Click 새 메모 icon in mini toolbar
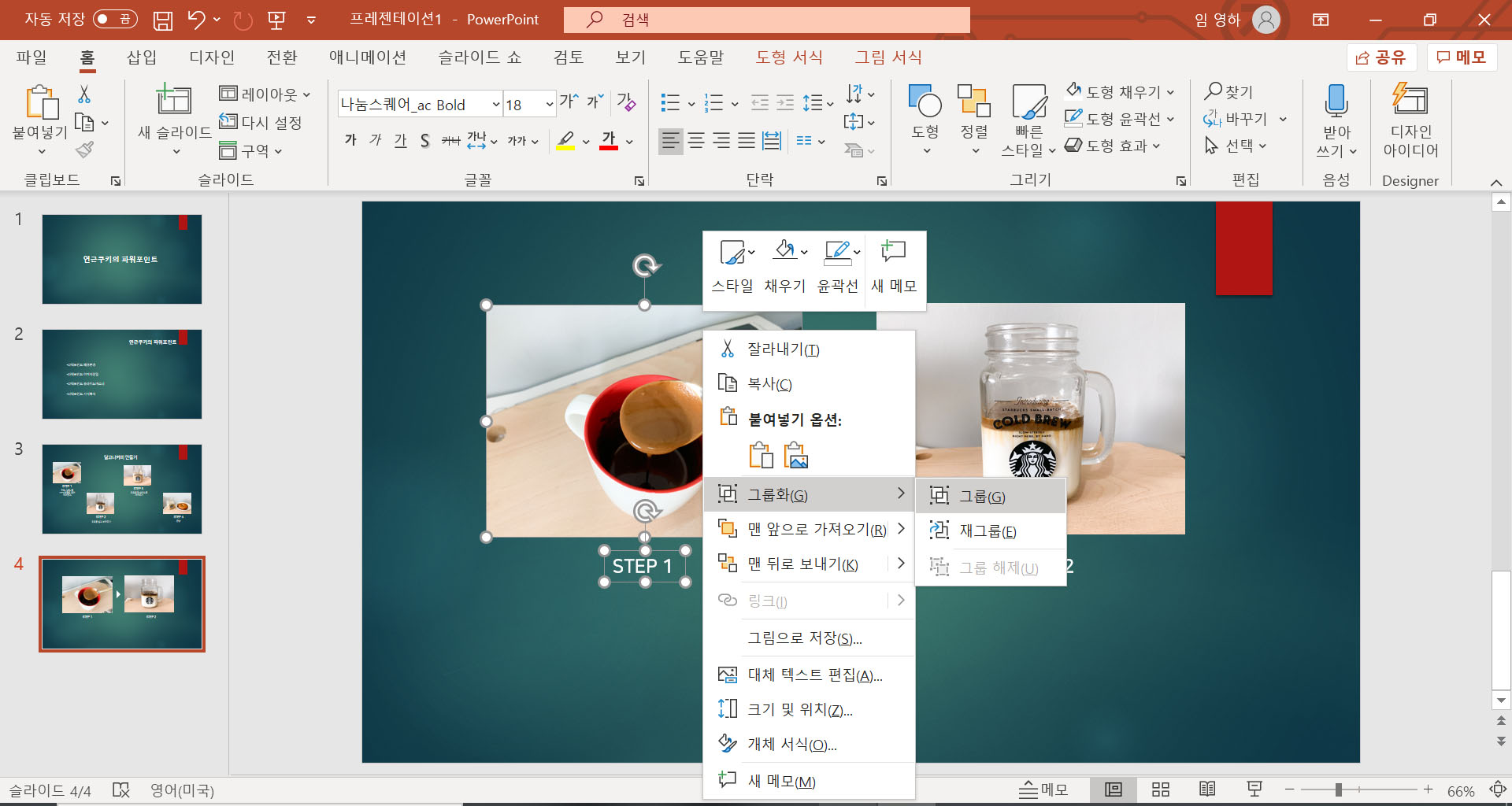The width and height of the screenshot is (1512, 806). tap(893, 252)
